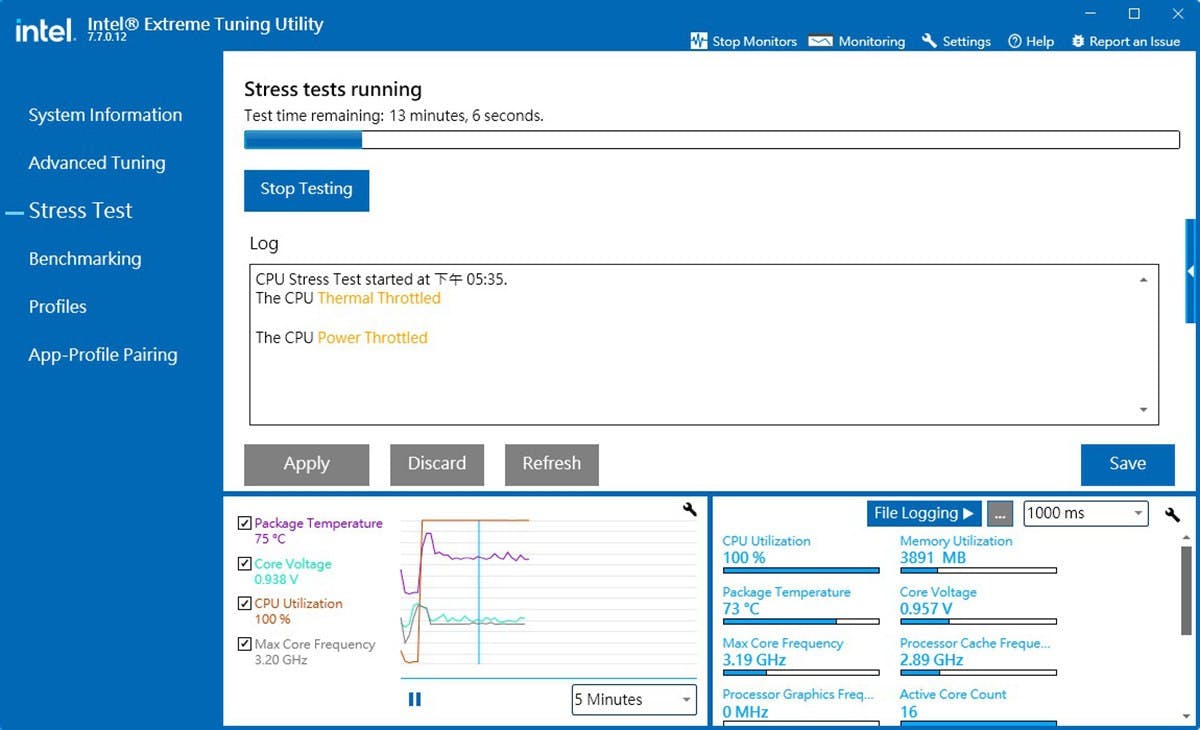Click Package Temperature bar in monitor panel
The width and height of the screenshot is (1200, 730).
point(801,622)
